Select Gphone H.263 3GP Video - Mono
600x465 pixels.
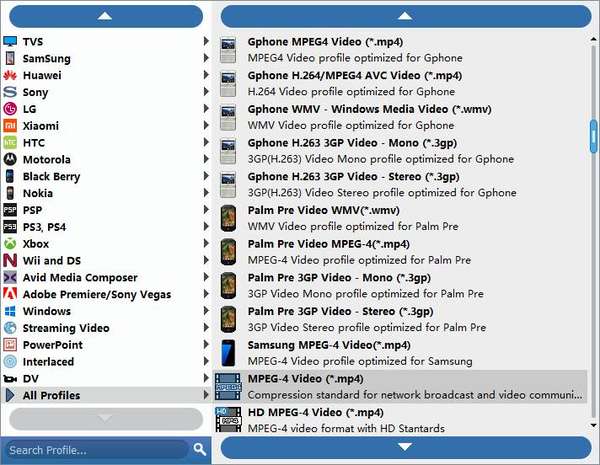pyautogui.click(x=400, y=151)
